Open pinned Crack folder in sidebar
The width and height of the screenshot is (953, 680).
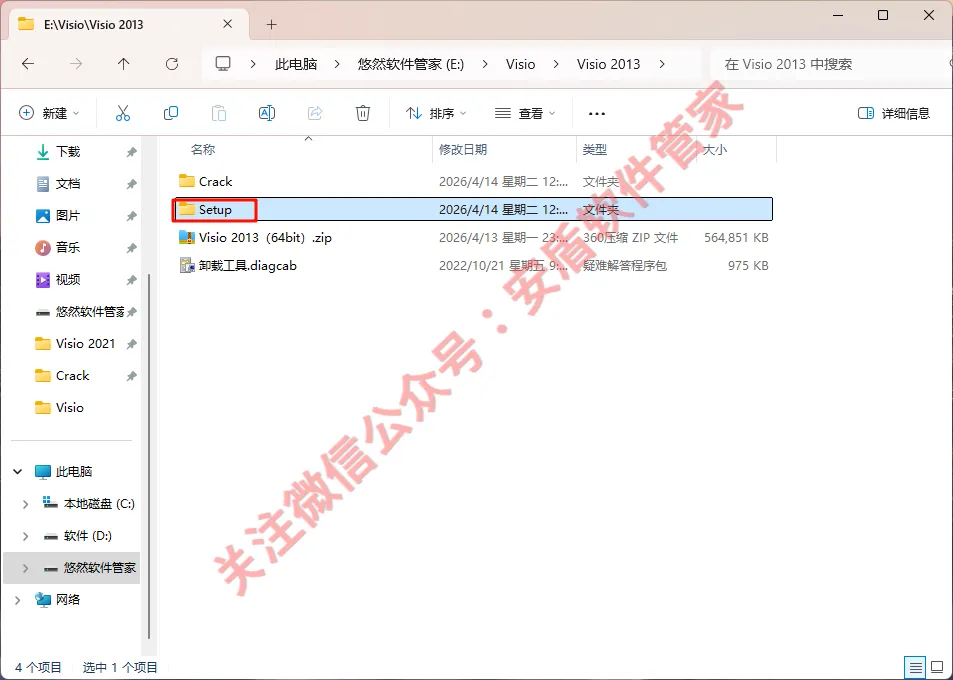tap(72, 376)
